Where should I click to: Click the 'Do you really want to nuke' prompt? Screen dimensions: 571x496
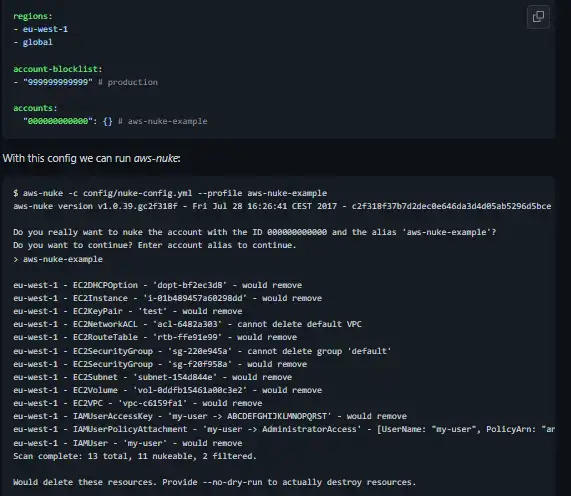pos(255,232)
